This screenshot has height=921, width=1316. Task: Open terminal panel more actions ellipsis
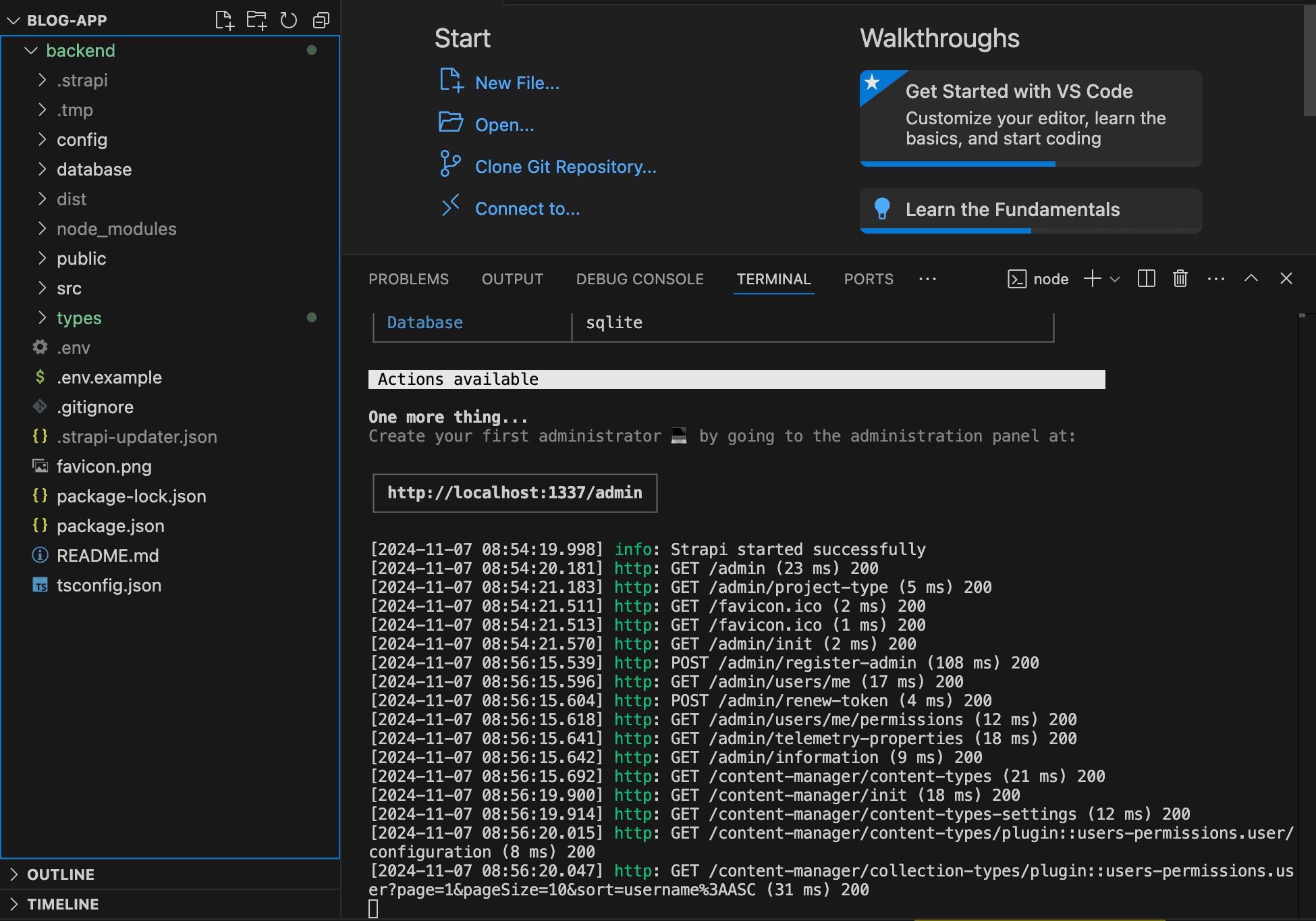click(1216, 279)
